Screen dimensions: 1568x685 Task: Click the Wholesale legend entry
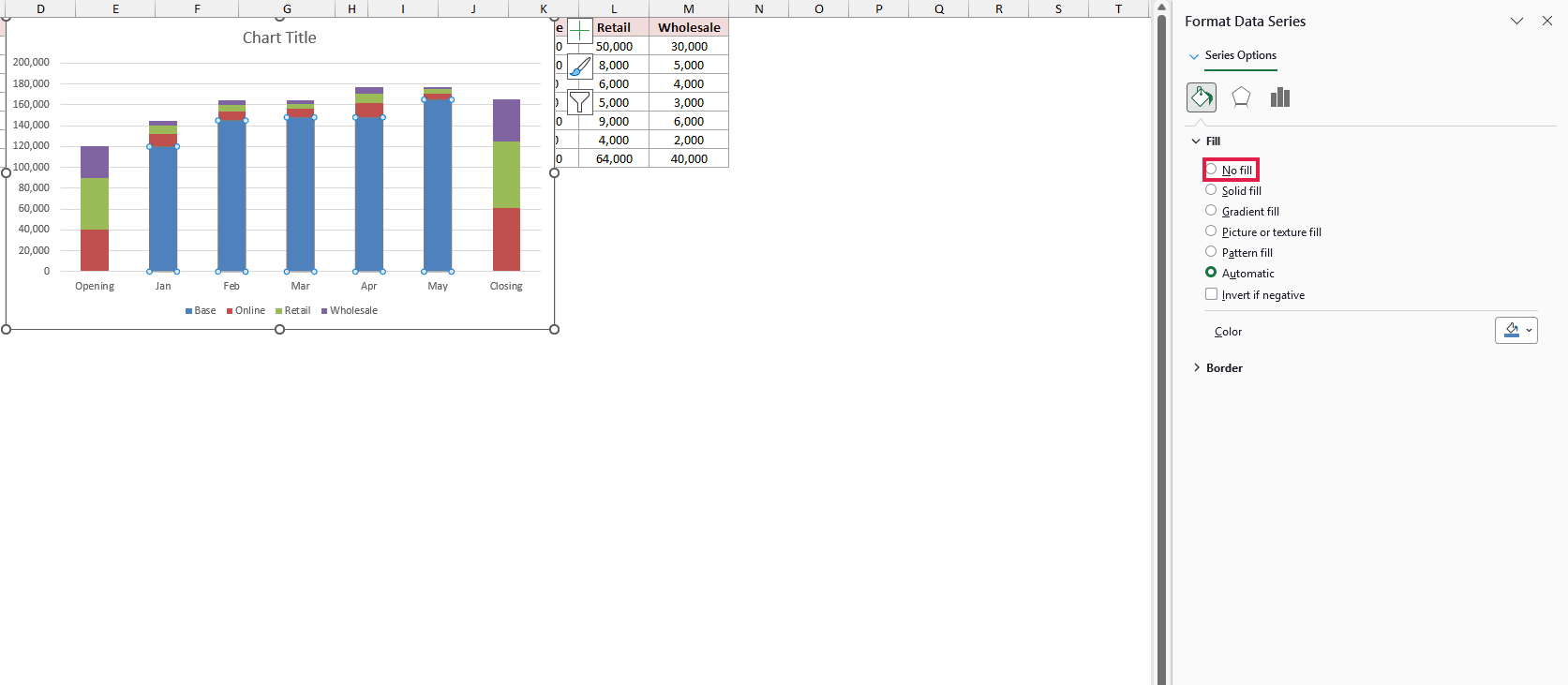click(350, 310)
